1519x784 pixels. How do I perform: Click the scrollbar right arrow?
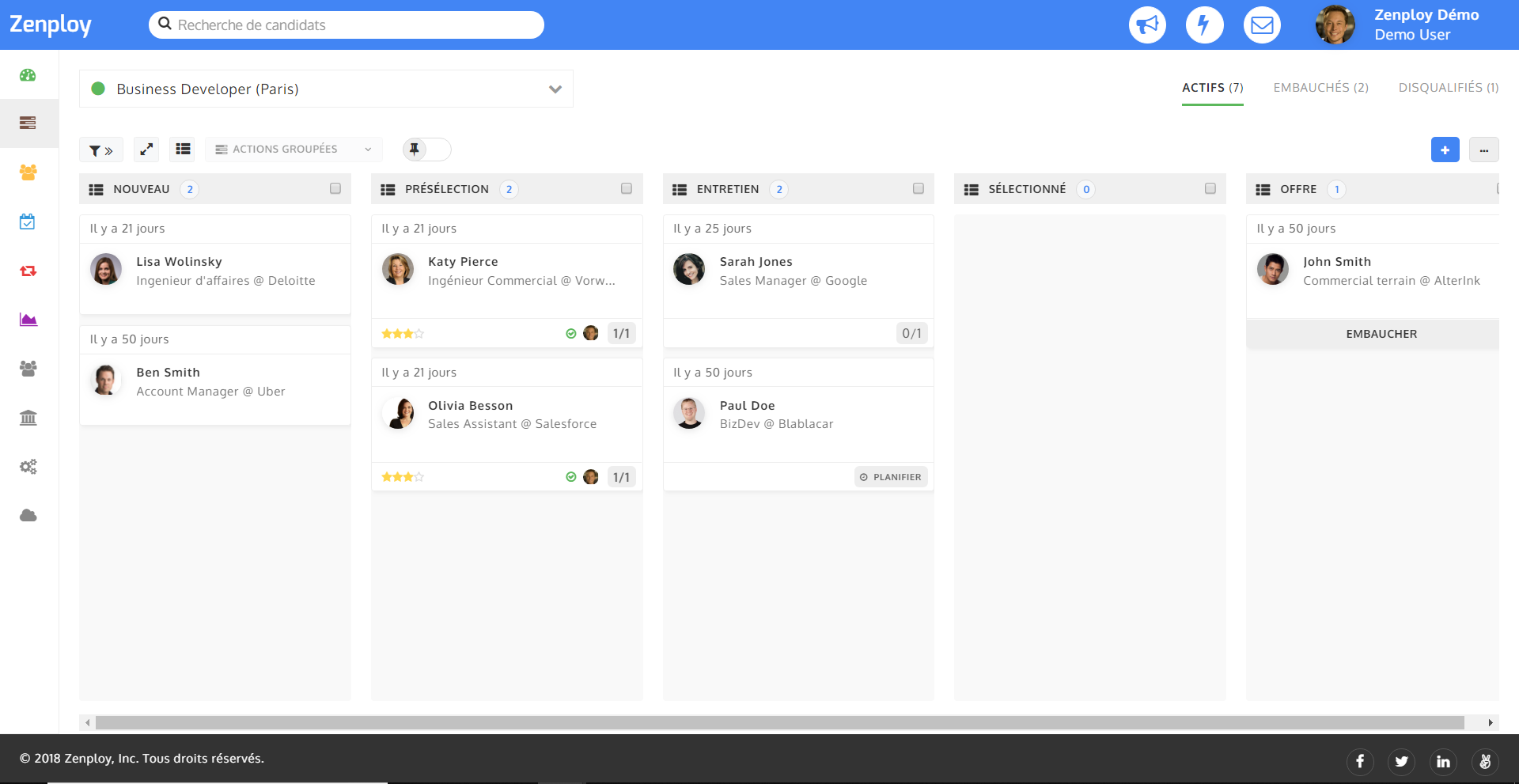point(1491,722)
